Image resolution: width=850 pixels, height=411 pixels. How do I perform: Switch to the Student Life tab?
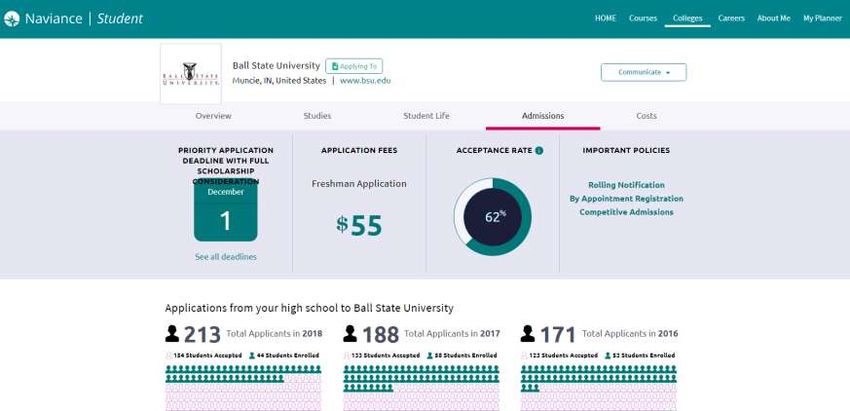(x=426, y=116)
